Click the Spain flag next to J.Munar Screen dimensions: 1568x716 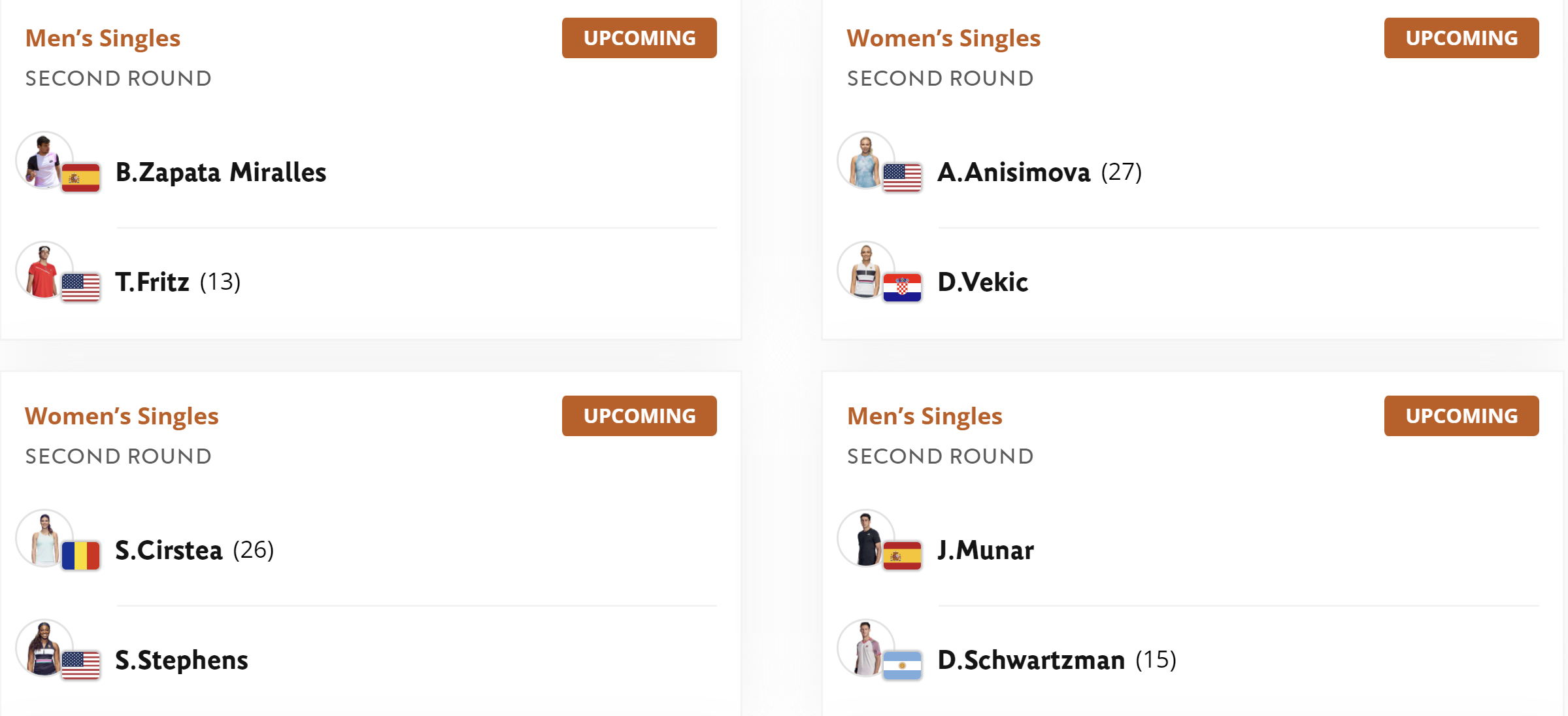coord(902,556)
